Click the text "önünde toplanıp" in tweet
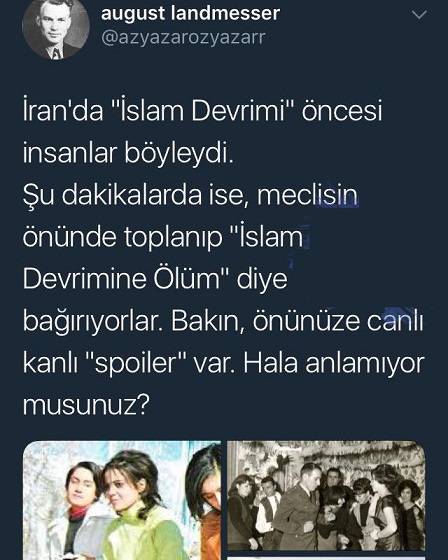Image resolution: width=448 pixels, height=560 pixels. pyautogui.click(x=123, y=238)
